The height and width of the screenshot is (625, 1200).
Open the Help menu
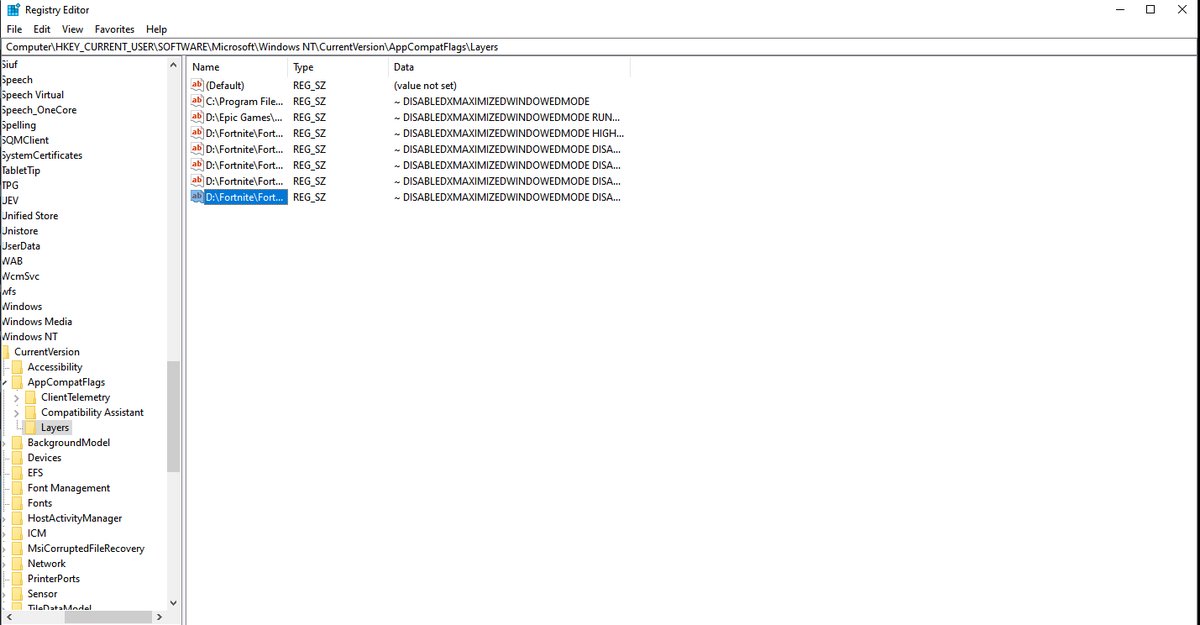coord(156,29)
